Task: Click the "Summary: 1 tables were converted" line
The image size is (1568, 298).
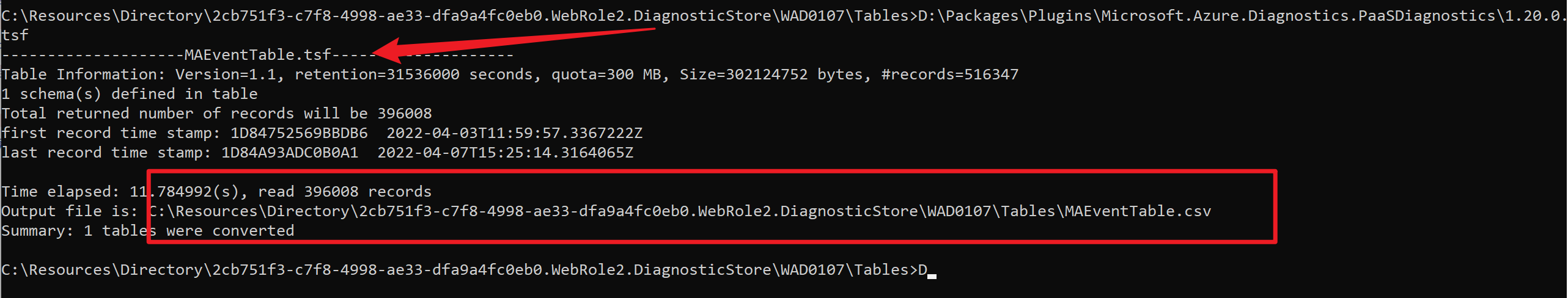Action: 148,231
